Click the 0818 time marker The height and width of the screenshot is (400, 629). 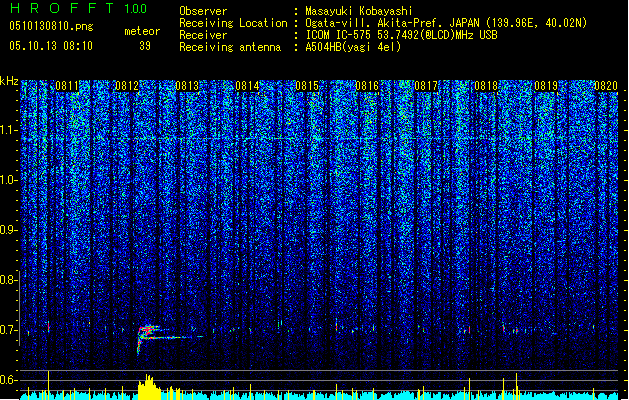point(486,86)
